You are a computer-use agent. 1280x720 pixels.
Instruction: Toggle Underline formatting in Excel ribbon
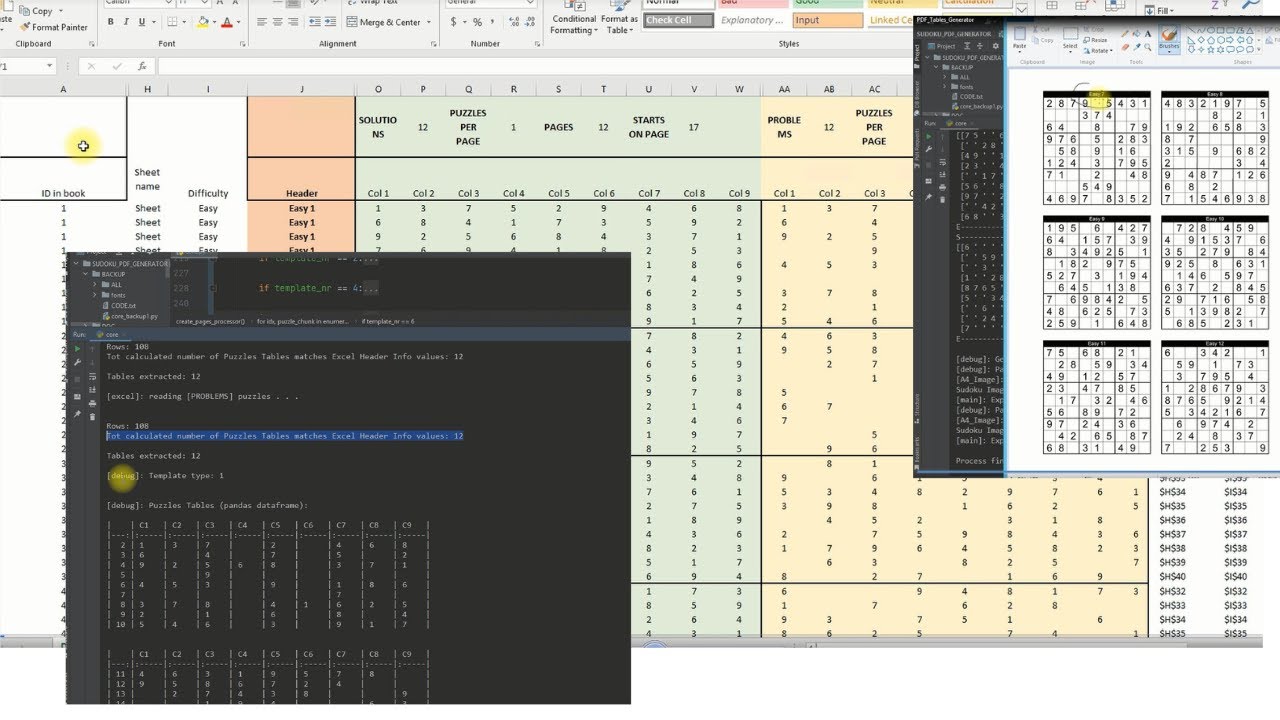click(142, 22)
